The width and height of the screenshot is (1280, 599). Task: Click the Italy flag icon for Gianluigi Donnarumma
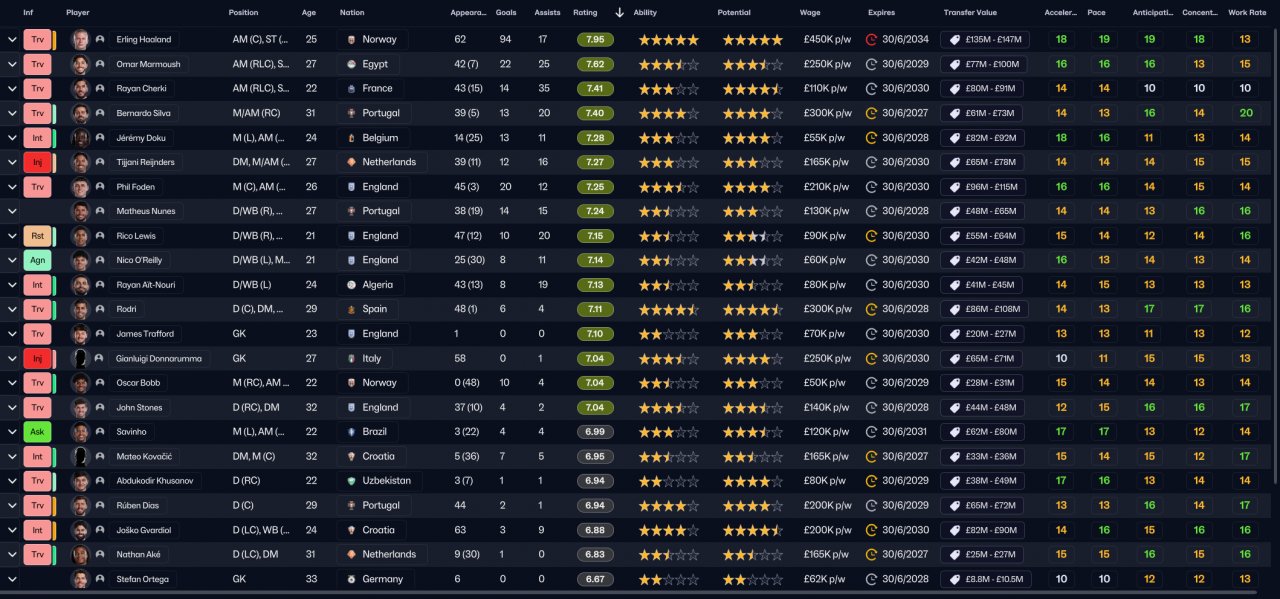coord(351,358)
